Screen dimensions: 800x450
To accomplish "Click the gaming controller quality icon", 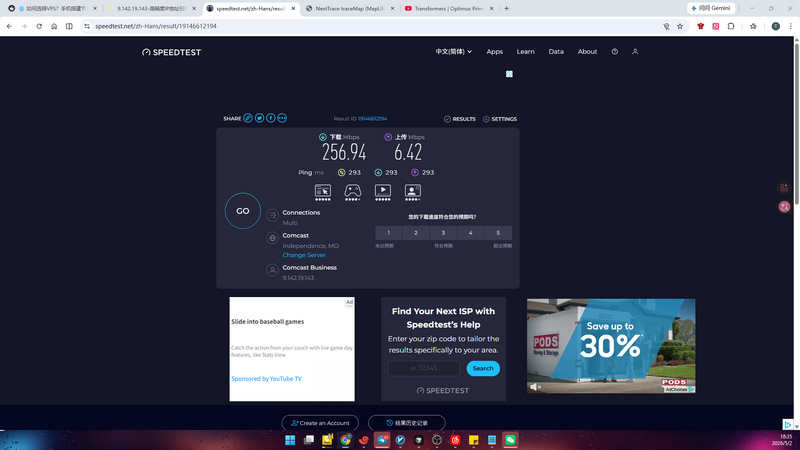I will (x=353, y=191).
